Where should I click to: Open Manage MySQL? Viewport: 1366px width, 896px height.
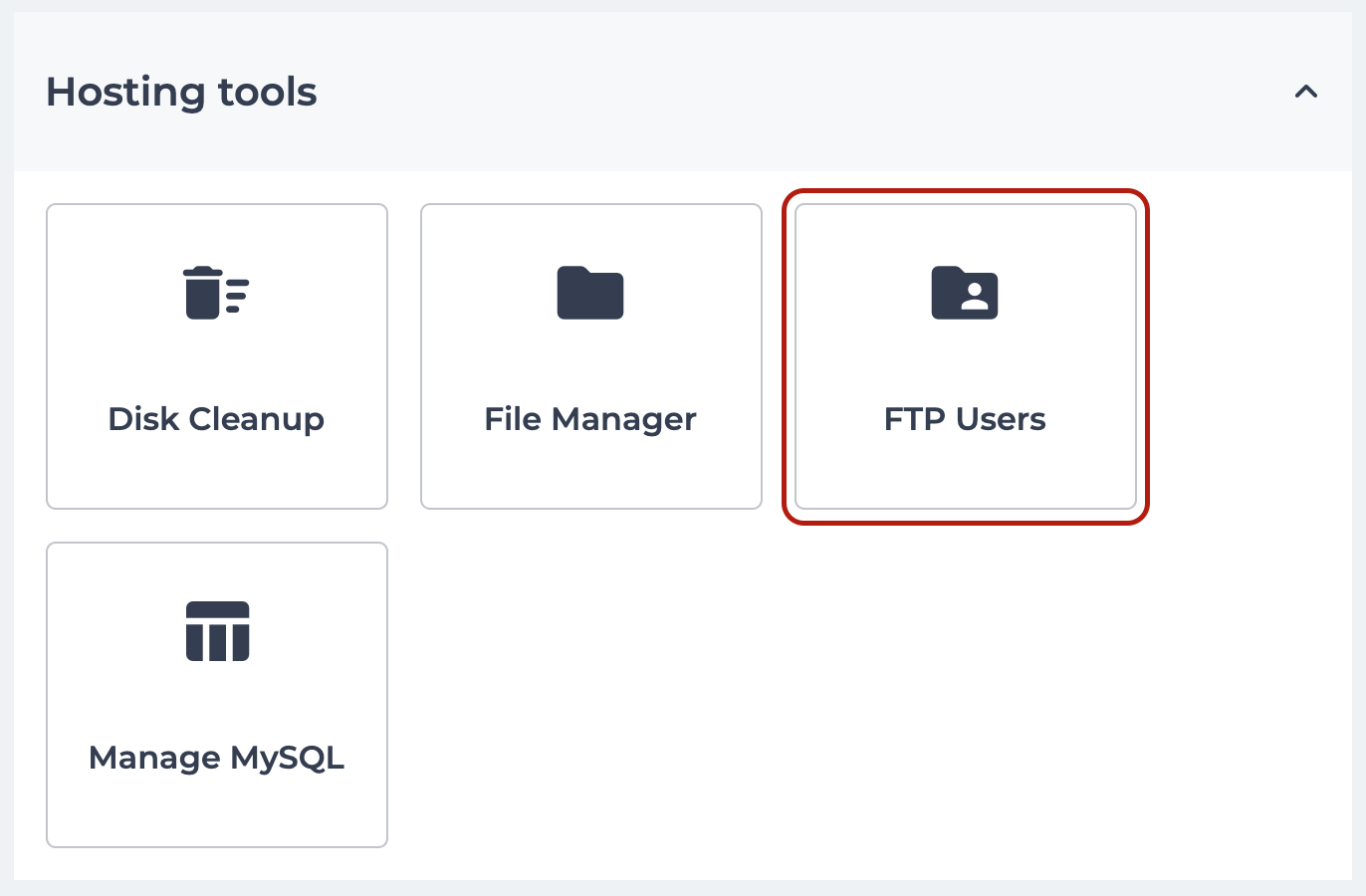click(216, 695)
